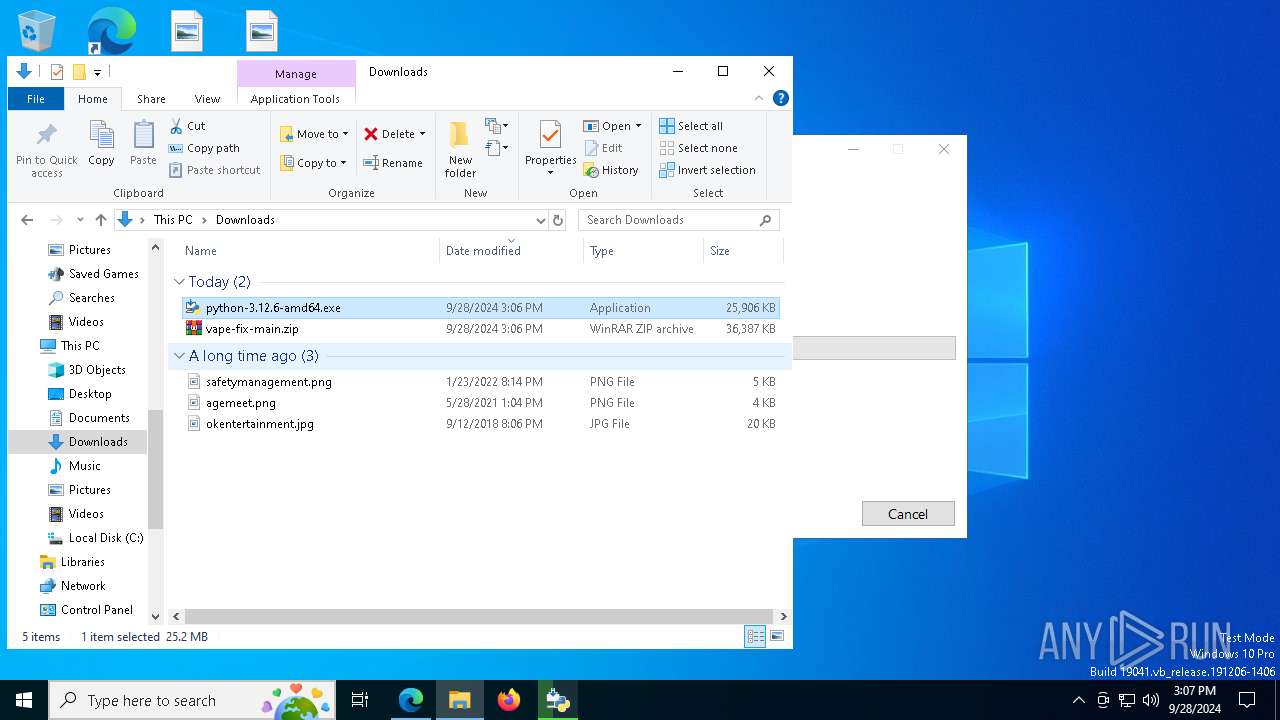Click the Paste ribbon icon
Image resolution: width=1280 pixels, height=720 pixels.
tap(143, 143)
